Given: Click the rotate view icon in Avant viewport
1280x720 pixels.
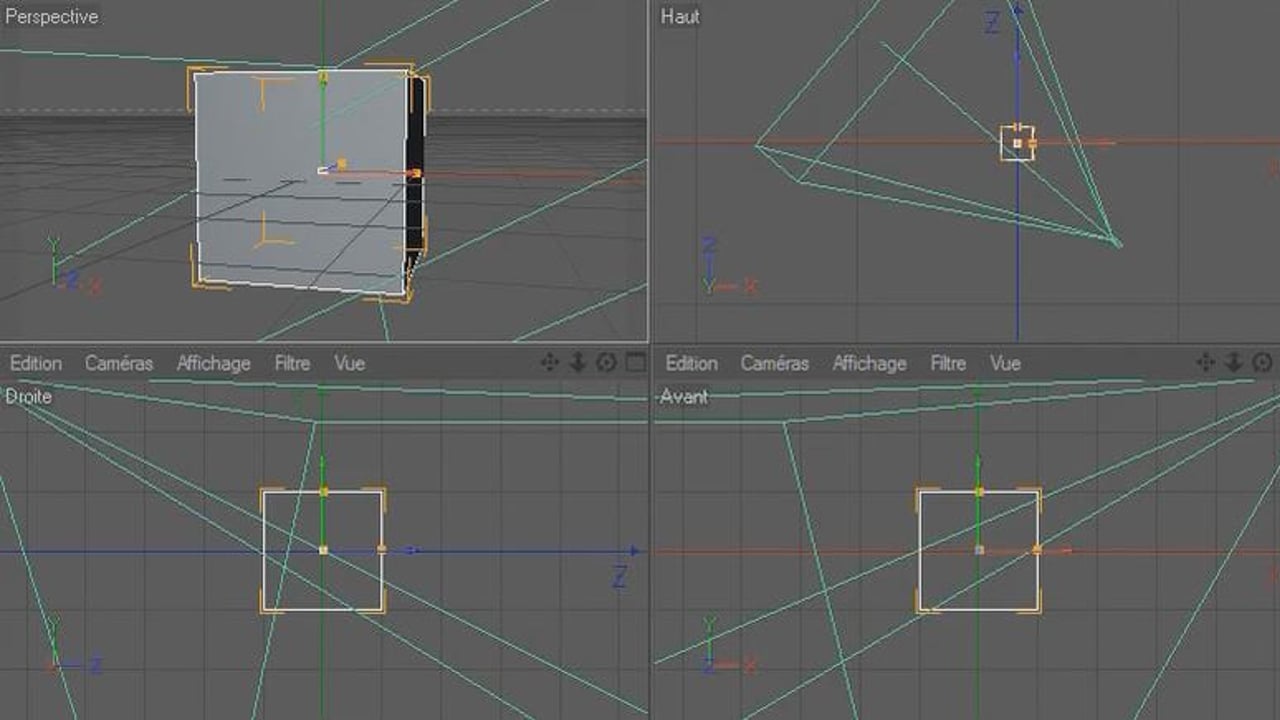Looking at the screenshot, I should pos(1262,363).
